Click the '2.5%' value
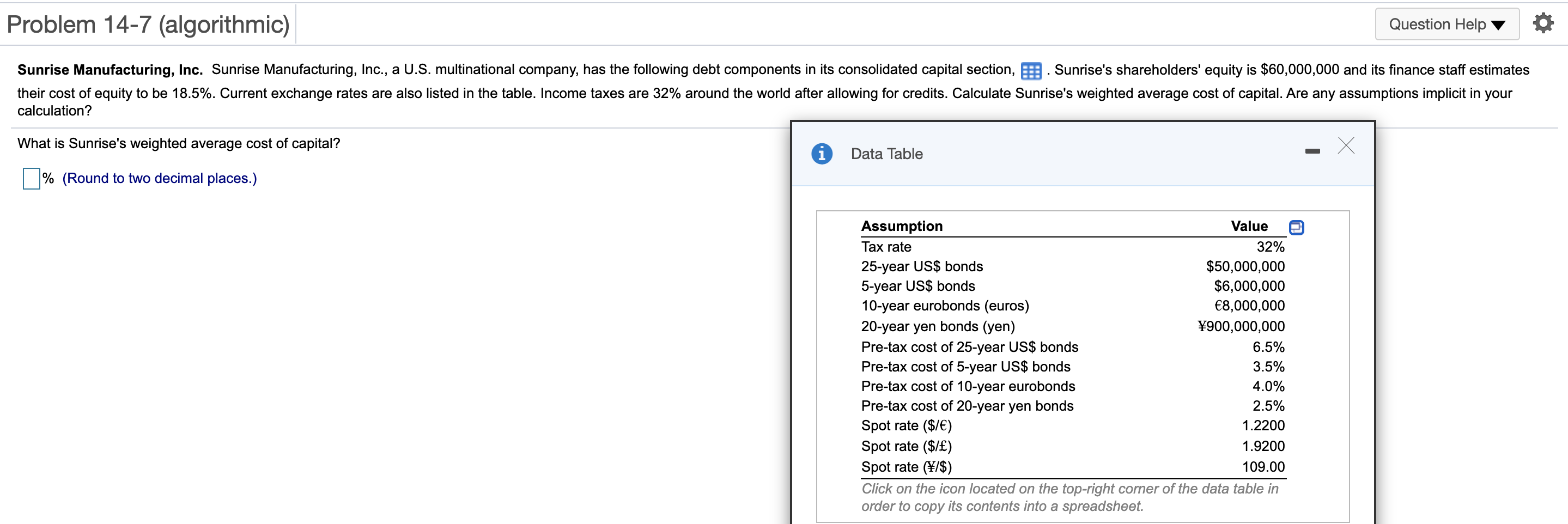The width and height of the screenshot is (1568, 524). 1268,405
